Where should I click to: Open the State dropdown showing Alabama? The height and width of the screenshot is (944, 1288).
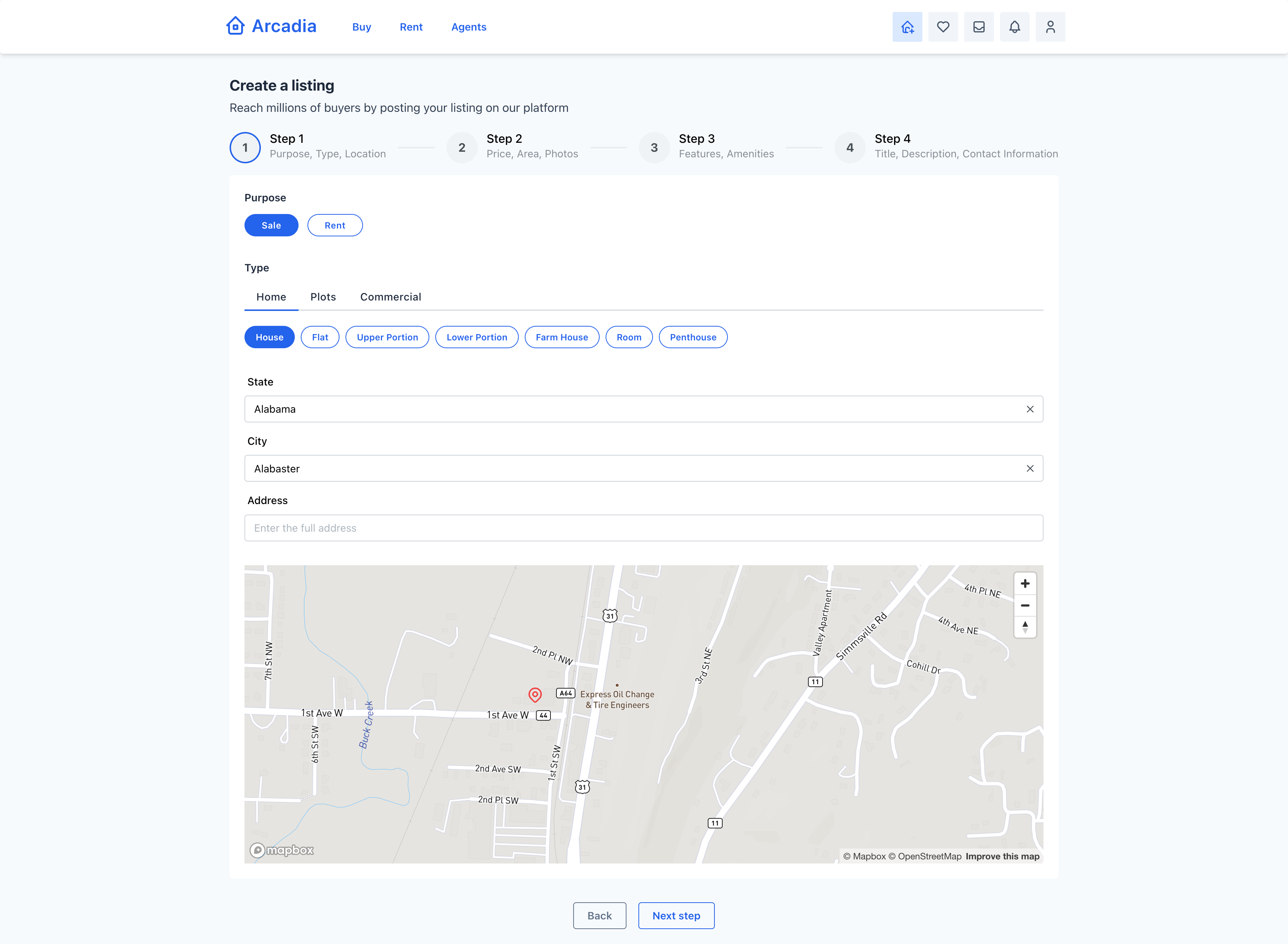point(628,409)
